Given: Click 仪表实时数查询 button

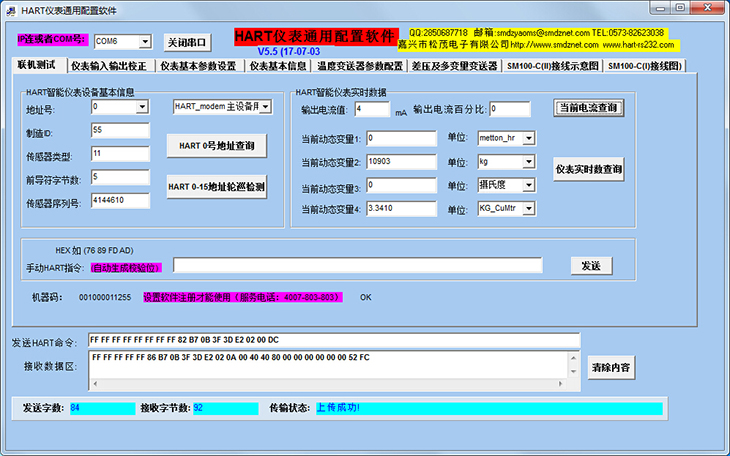Looking at the screenshot, I should coord(589,169).
